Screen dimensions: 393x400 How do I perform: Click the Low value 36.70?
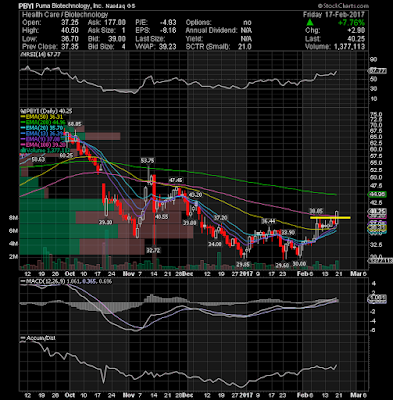pos(71,39)
